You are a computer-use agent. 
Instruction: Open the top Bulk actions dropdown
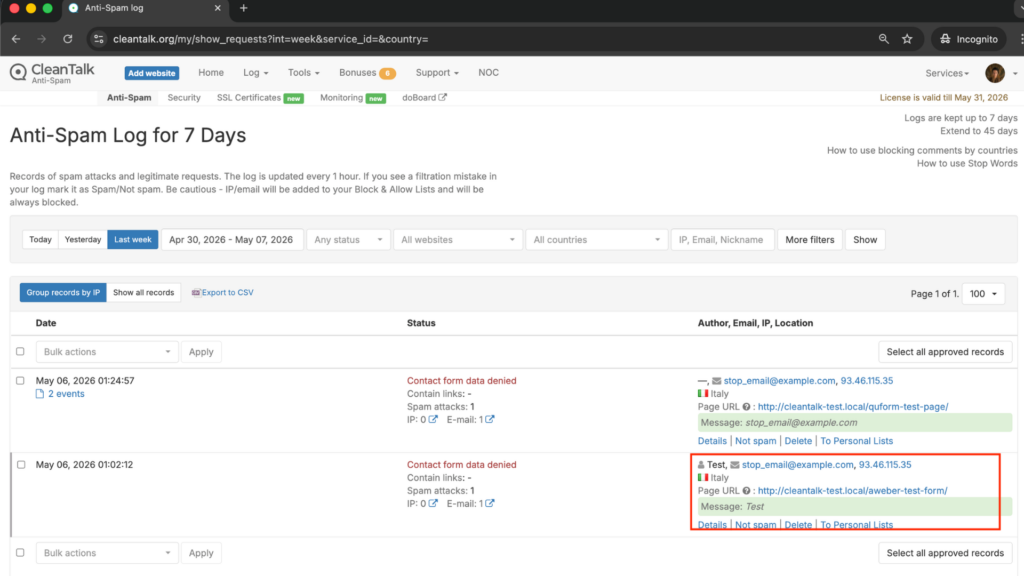106,352
